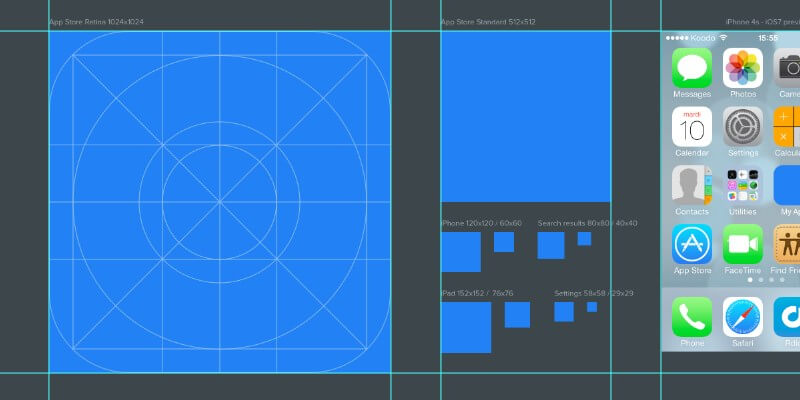Expand the Utilities folder
800x400 pixels.
pyautogui.click(x=743, y=185)
